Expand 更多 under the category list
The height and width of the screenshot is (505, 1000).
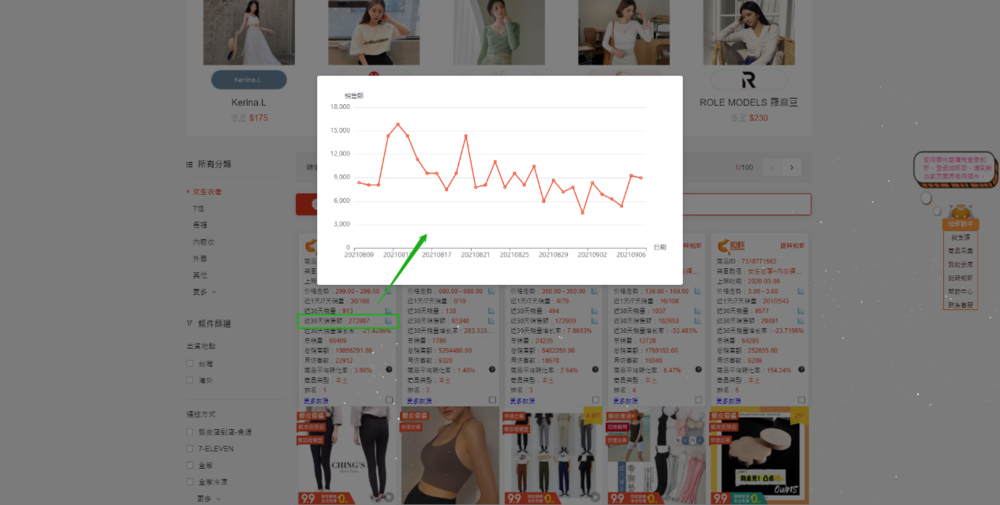tap(205, 292)
